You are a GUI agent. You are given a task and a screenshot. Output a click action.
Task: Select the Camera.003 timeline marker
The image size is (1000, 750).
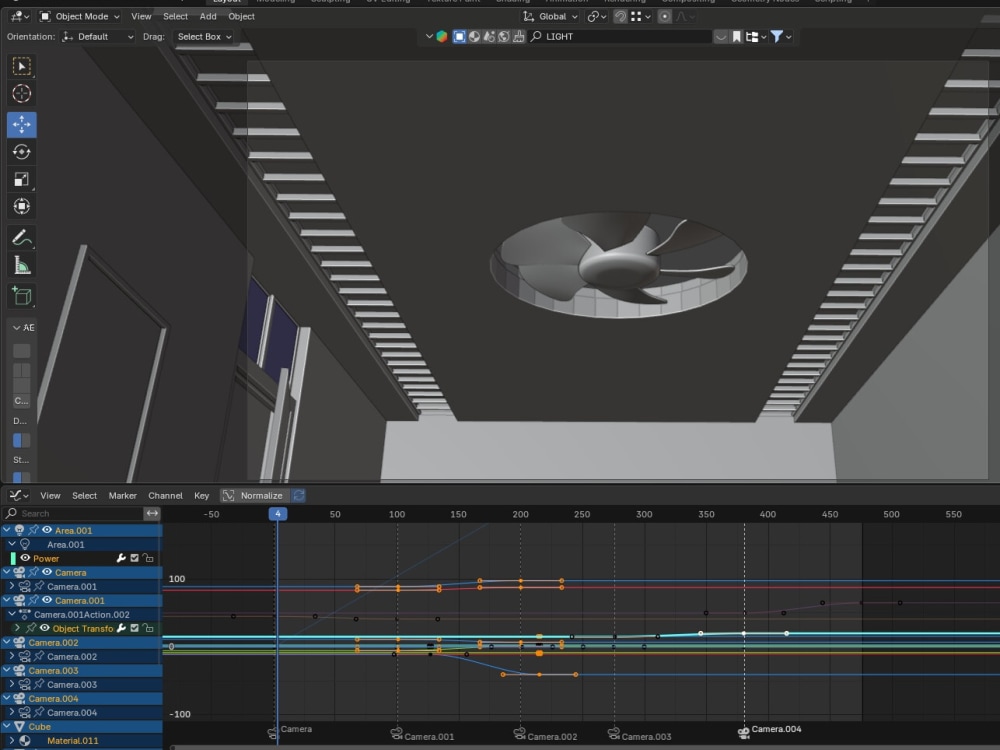(x=614, y=733)
